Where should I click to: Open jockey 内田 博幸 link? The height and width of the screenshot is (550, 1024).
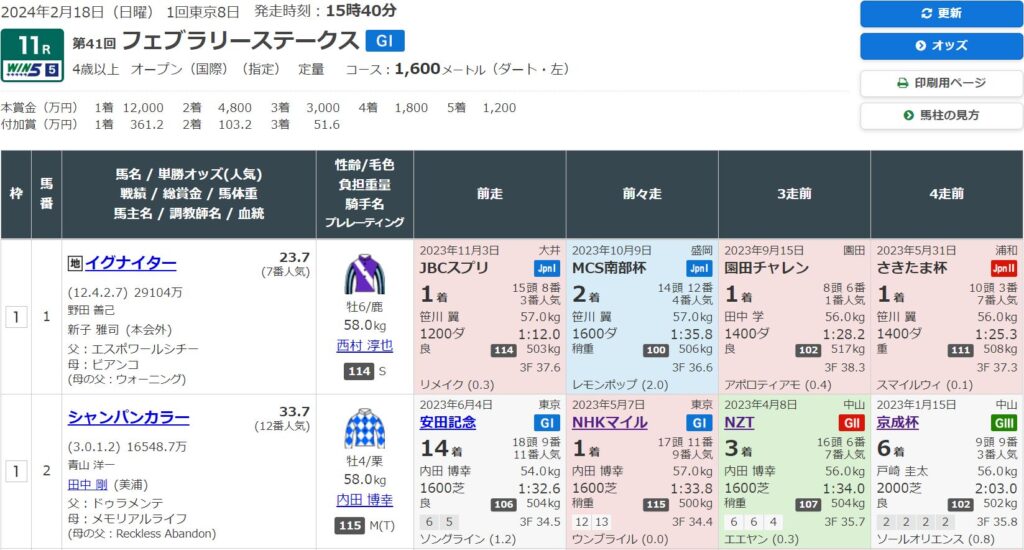pyautogui.click(x=364, y=500)
